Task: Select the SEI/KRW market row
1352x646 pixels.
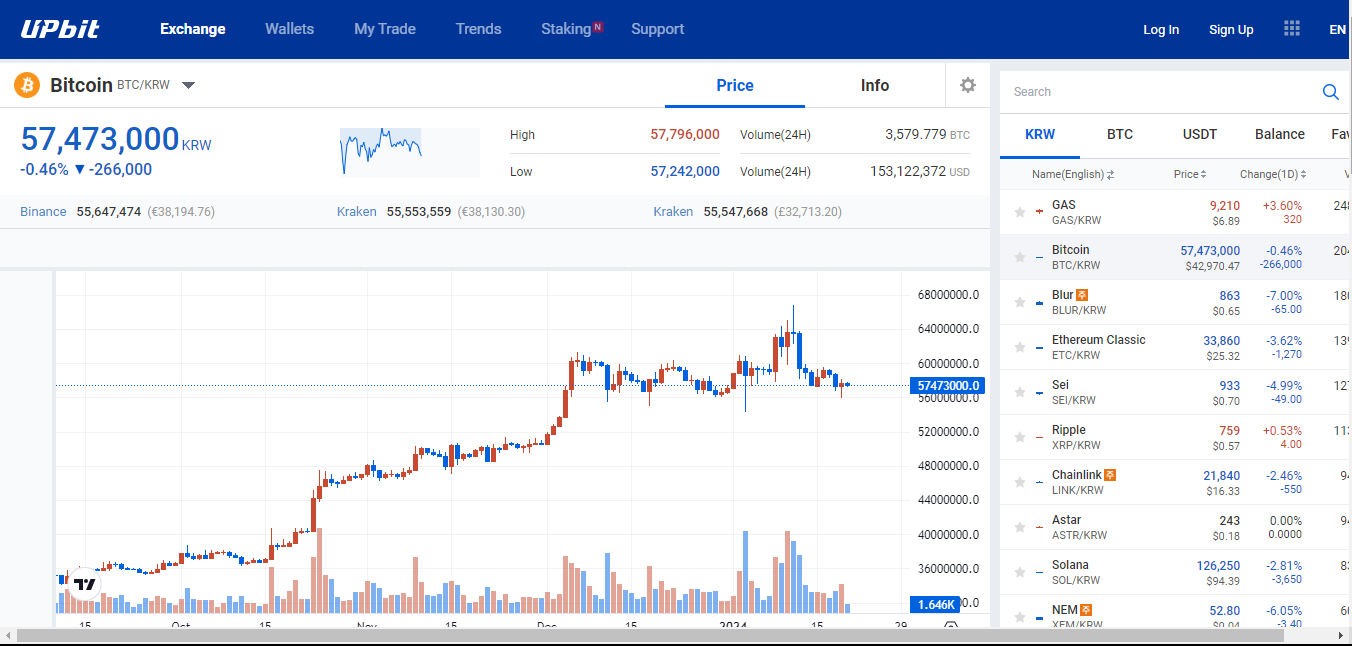Action: point(1176,392)
